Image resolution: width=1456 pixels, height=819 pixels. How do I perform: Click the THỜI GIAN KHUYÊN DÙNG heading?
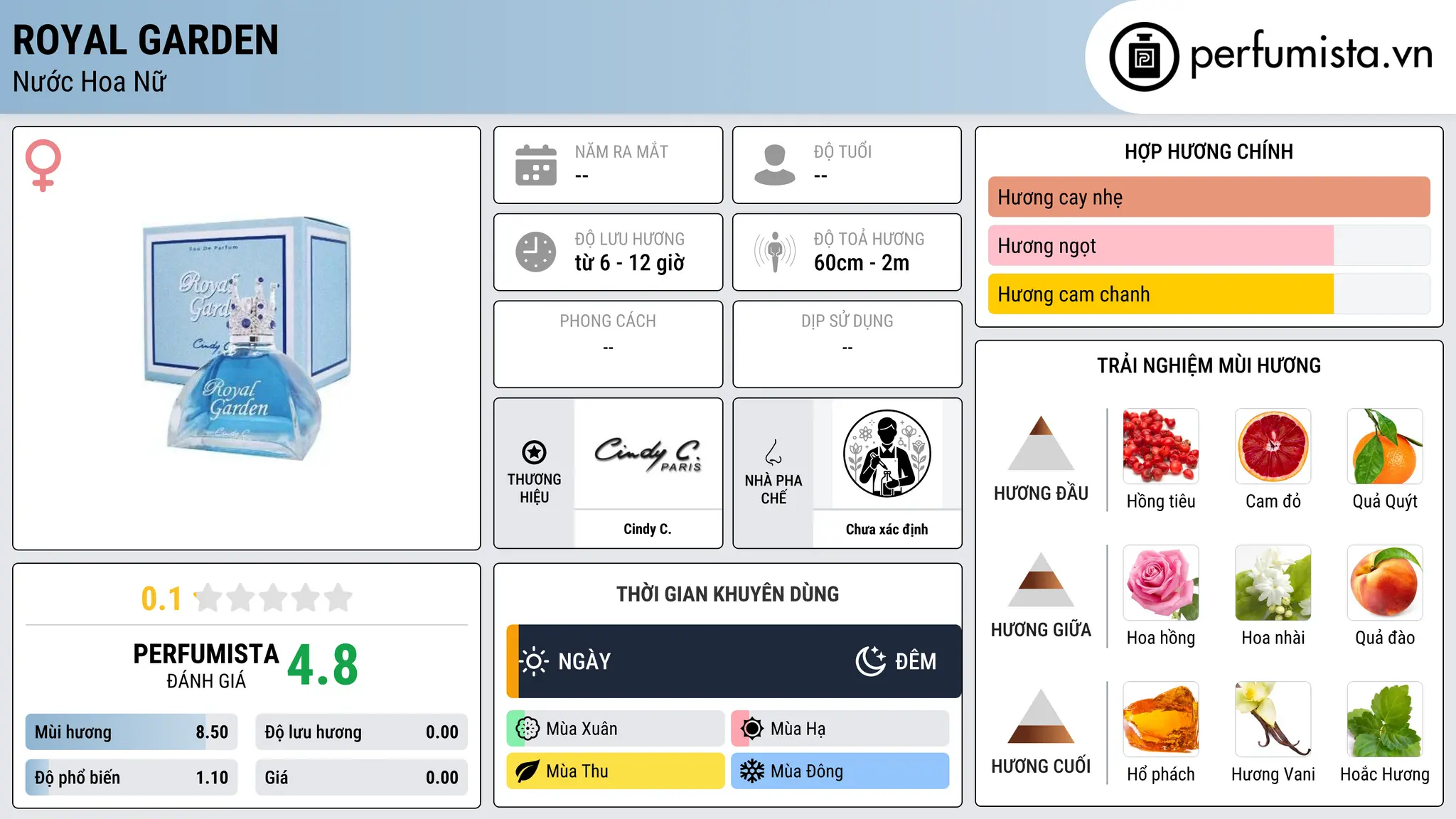click(x=728, y=594)
